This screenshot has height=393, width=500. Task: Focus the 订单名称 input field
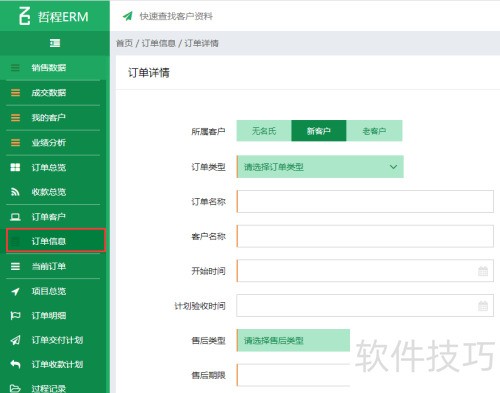click(x=365, y=201)
